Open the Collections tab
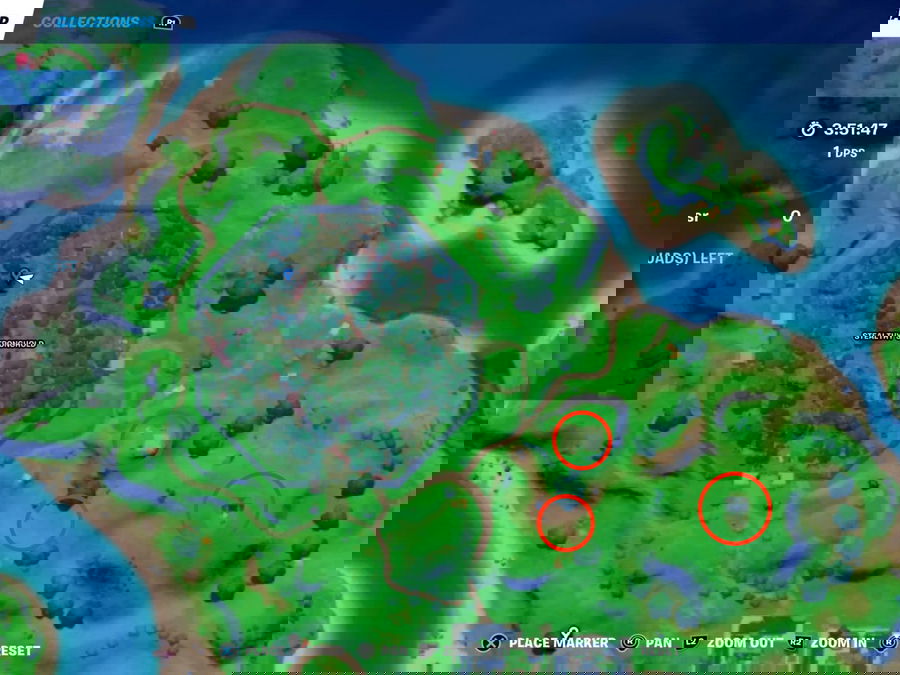This screenshot has width=900, height=675. coord(89,21)
